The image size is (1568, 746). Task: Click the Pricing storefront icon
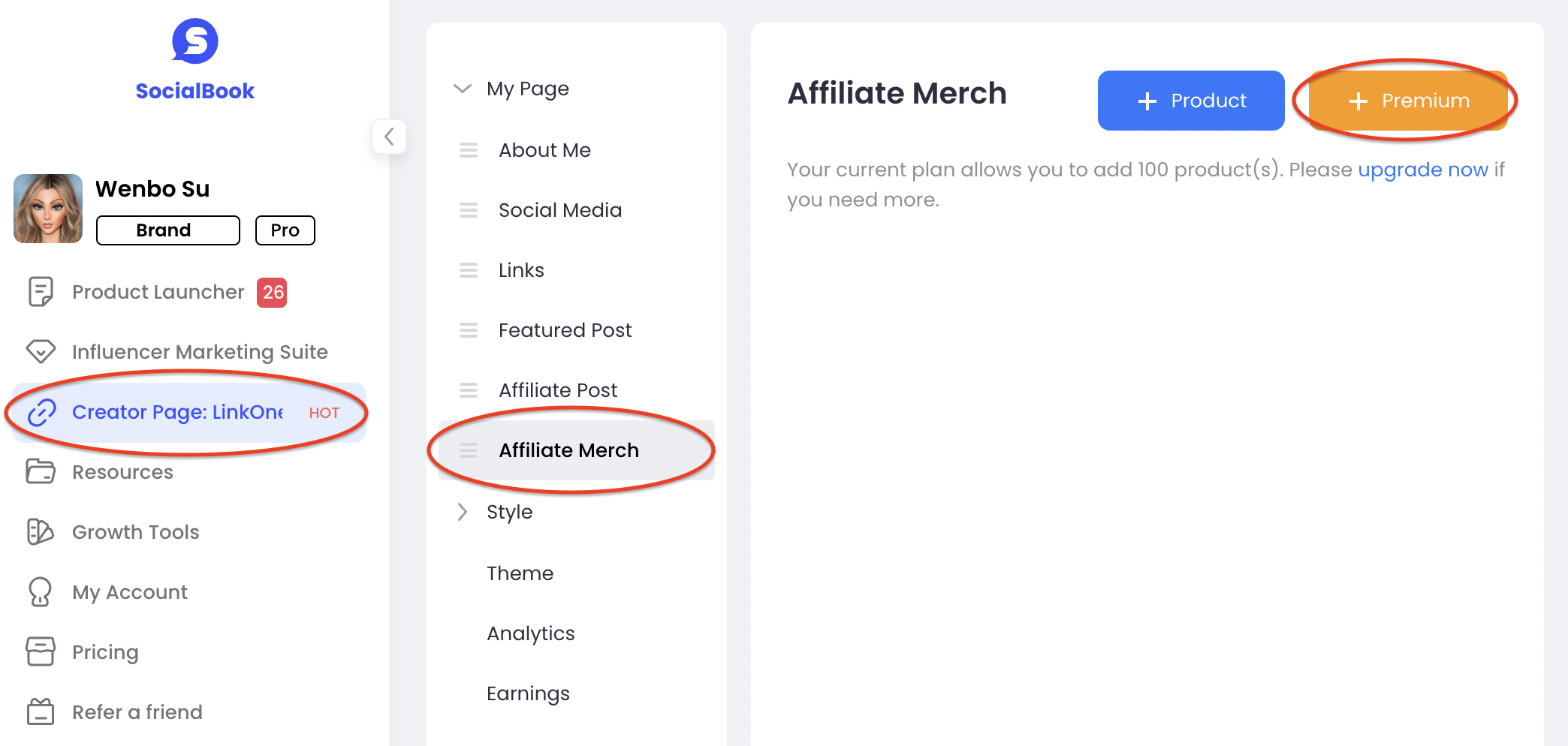(41, 651)
